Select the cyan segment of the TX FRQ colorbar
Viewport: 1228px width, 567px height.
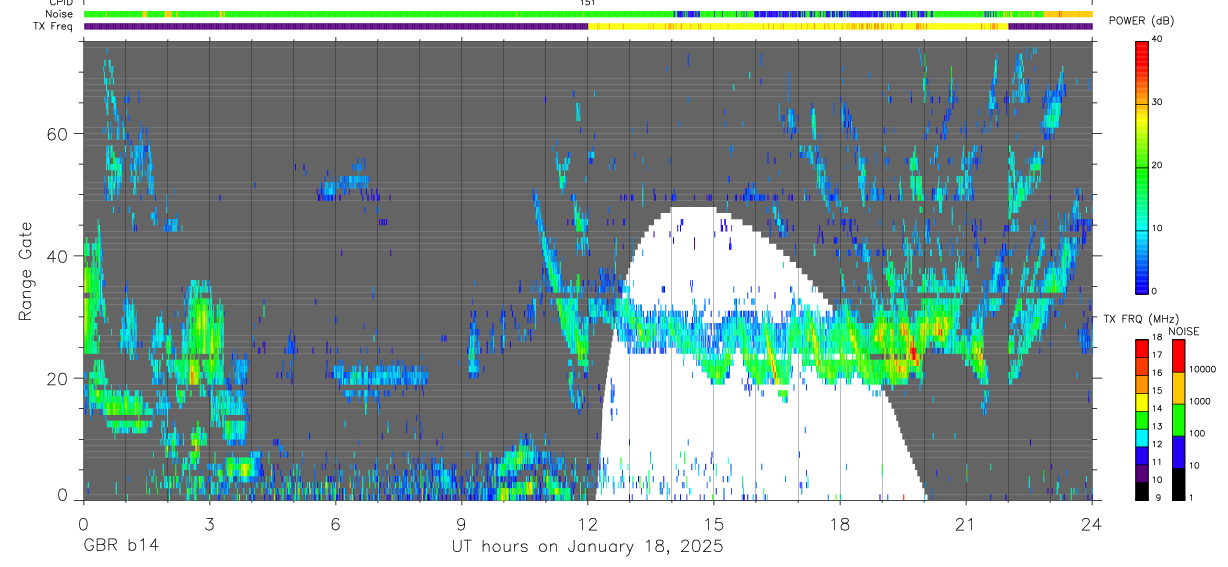tap(1141, 437)
